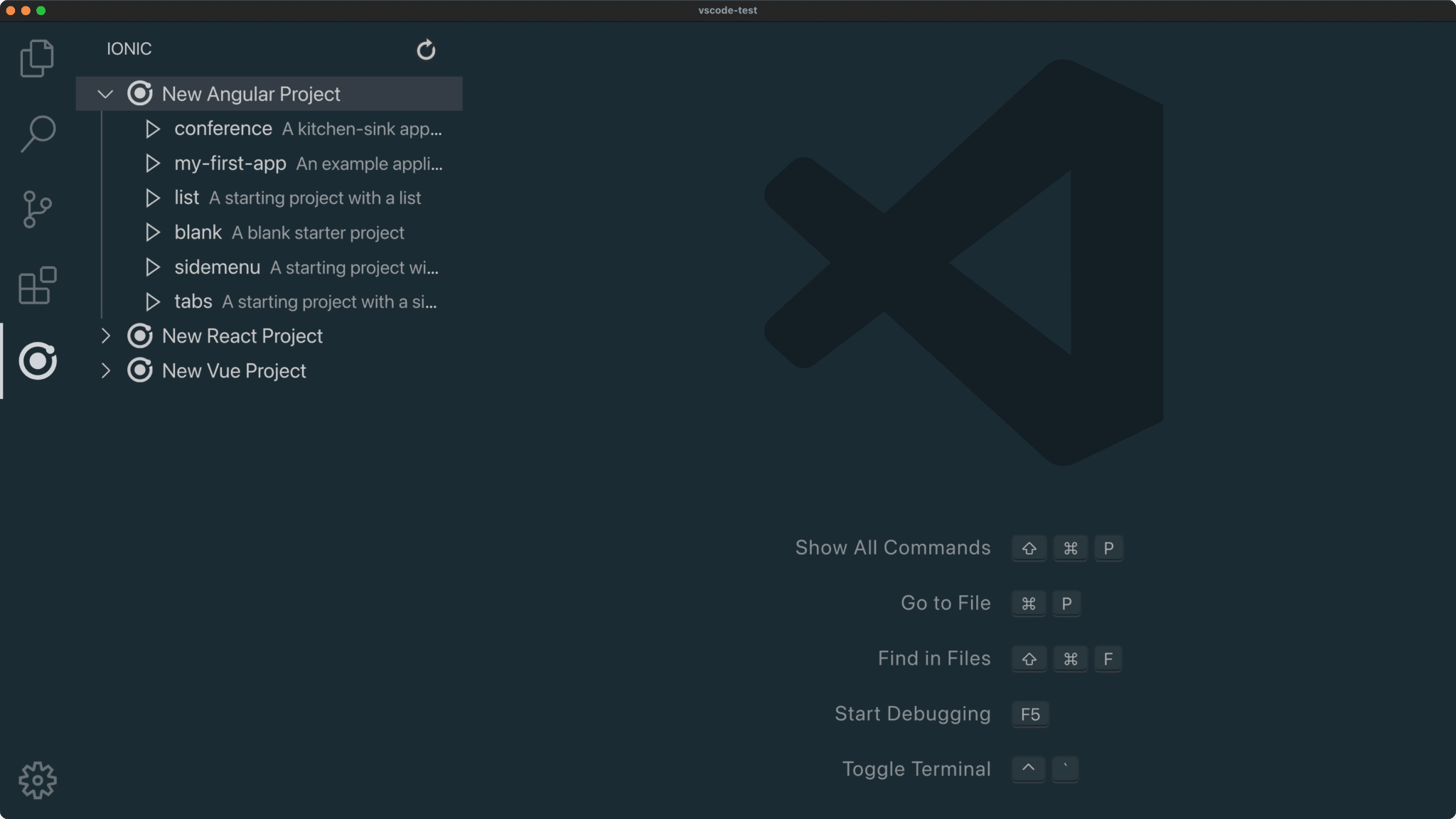Click the Ionic logo beside New React Project
The width and height of the screenshot is (1456, 819).
tap(140, 336)
